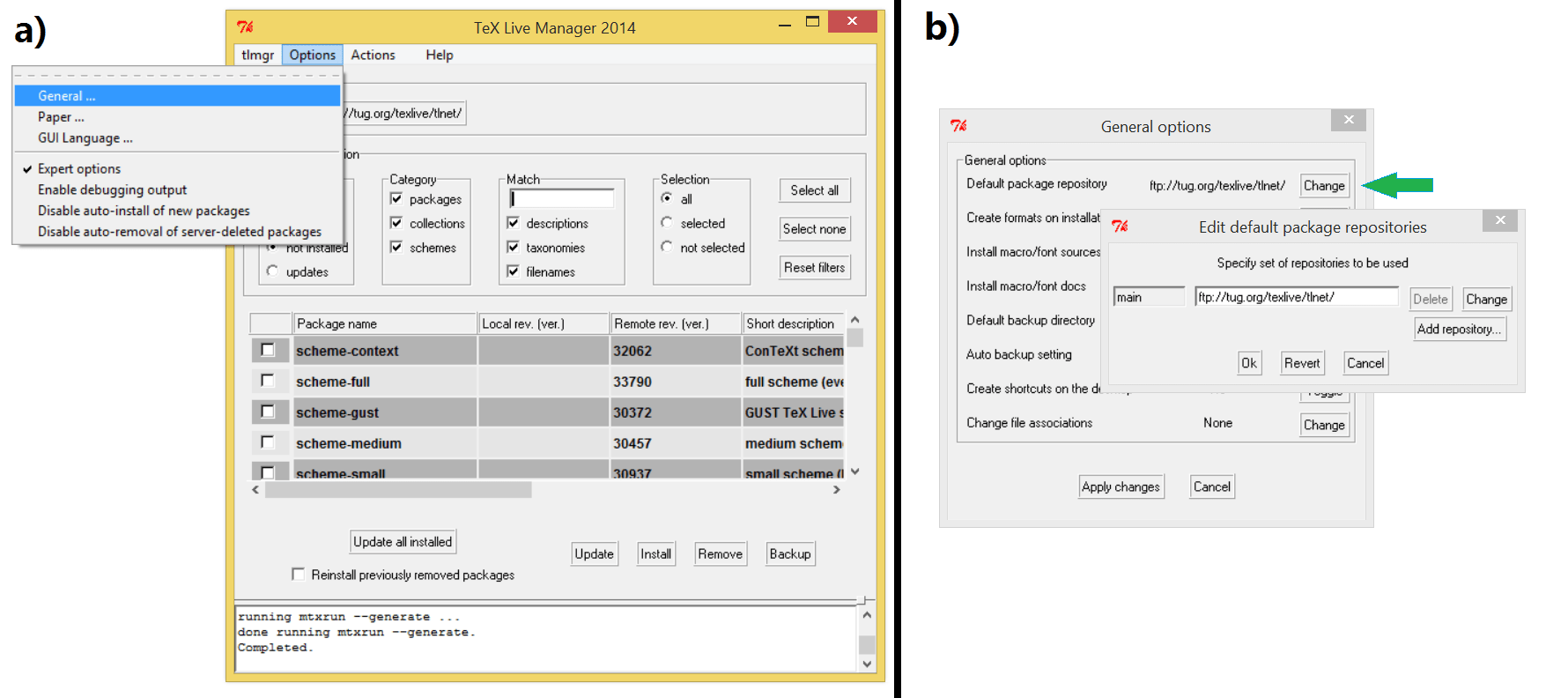Click the Add repository... button

[x=1459, y=329]
